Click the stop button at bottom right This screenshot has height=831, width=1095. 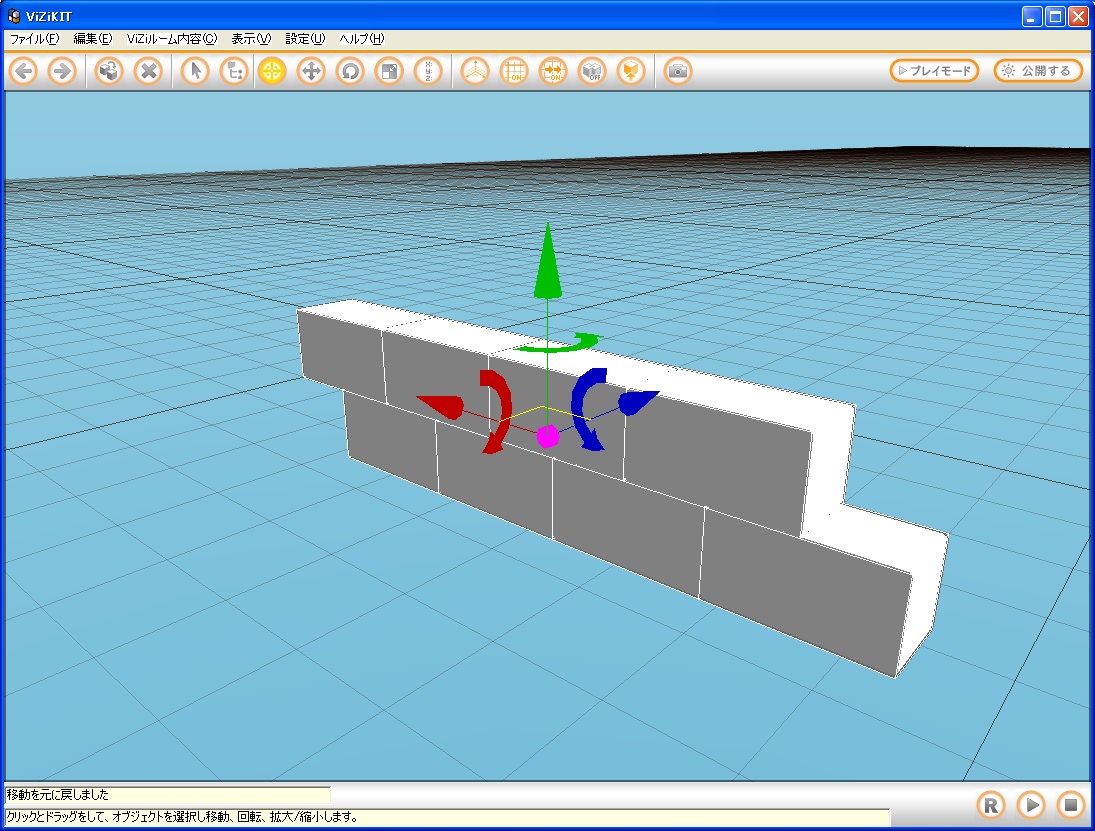[1071, 805]
